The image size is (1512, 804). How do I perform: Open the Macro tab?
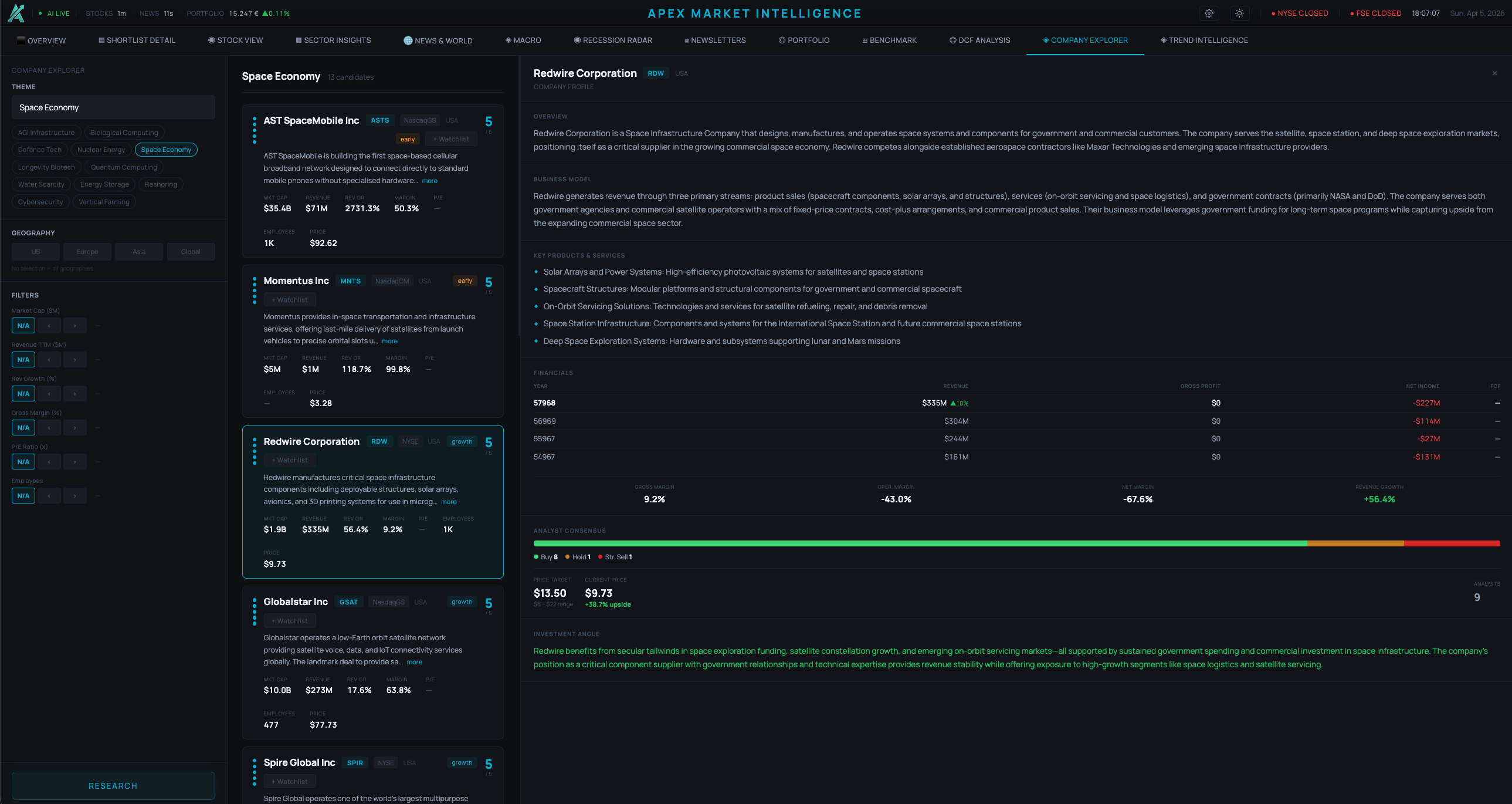coord(523,40)
